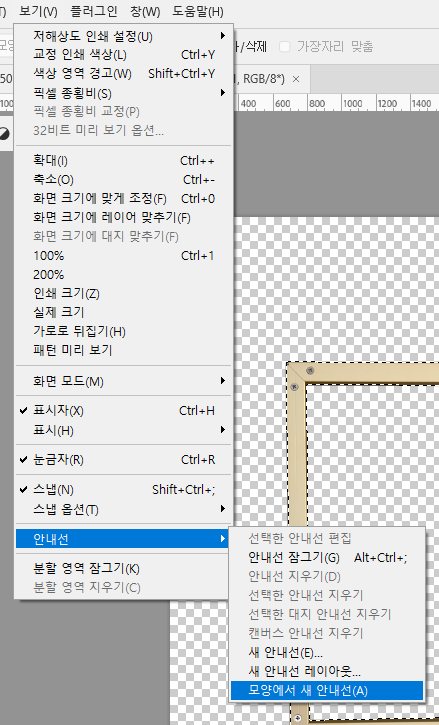Set zoom to 100% from menu
Screen dimensions: 439x725
coord(124,255)
